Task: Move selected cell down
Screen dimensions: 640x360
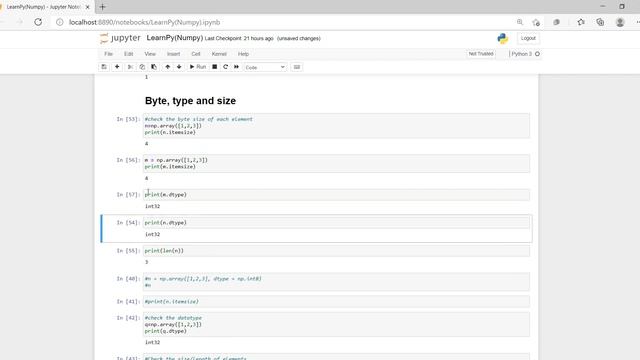Action: (179, 67)
